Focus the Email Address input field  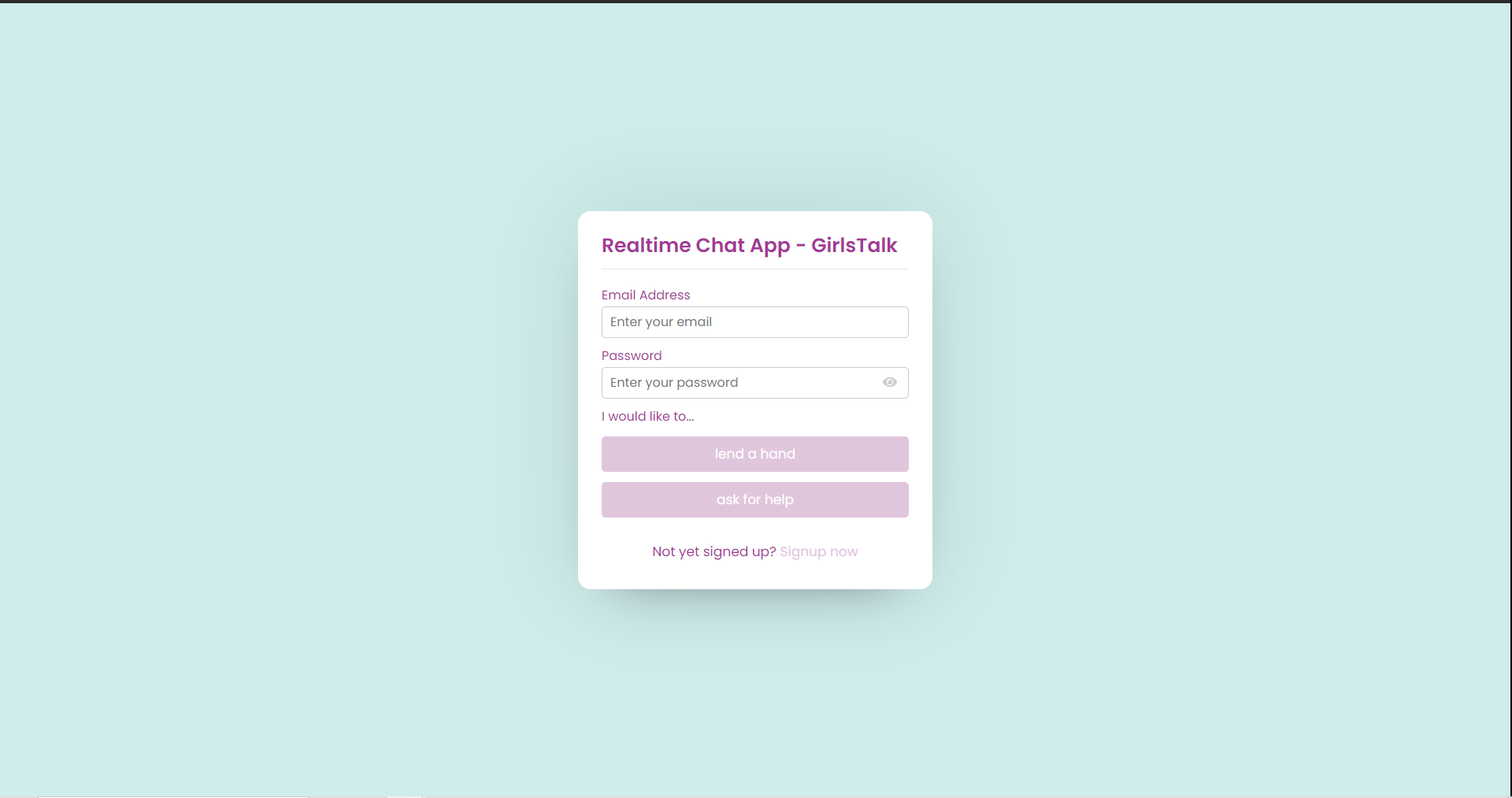[754, 322]
